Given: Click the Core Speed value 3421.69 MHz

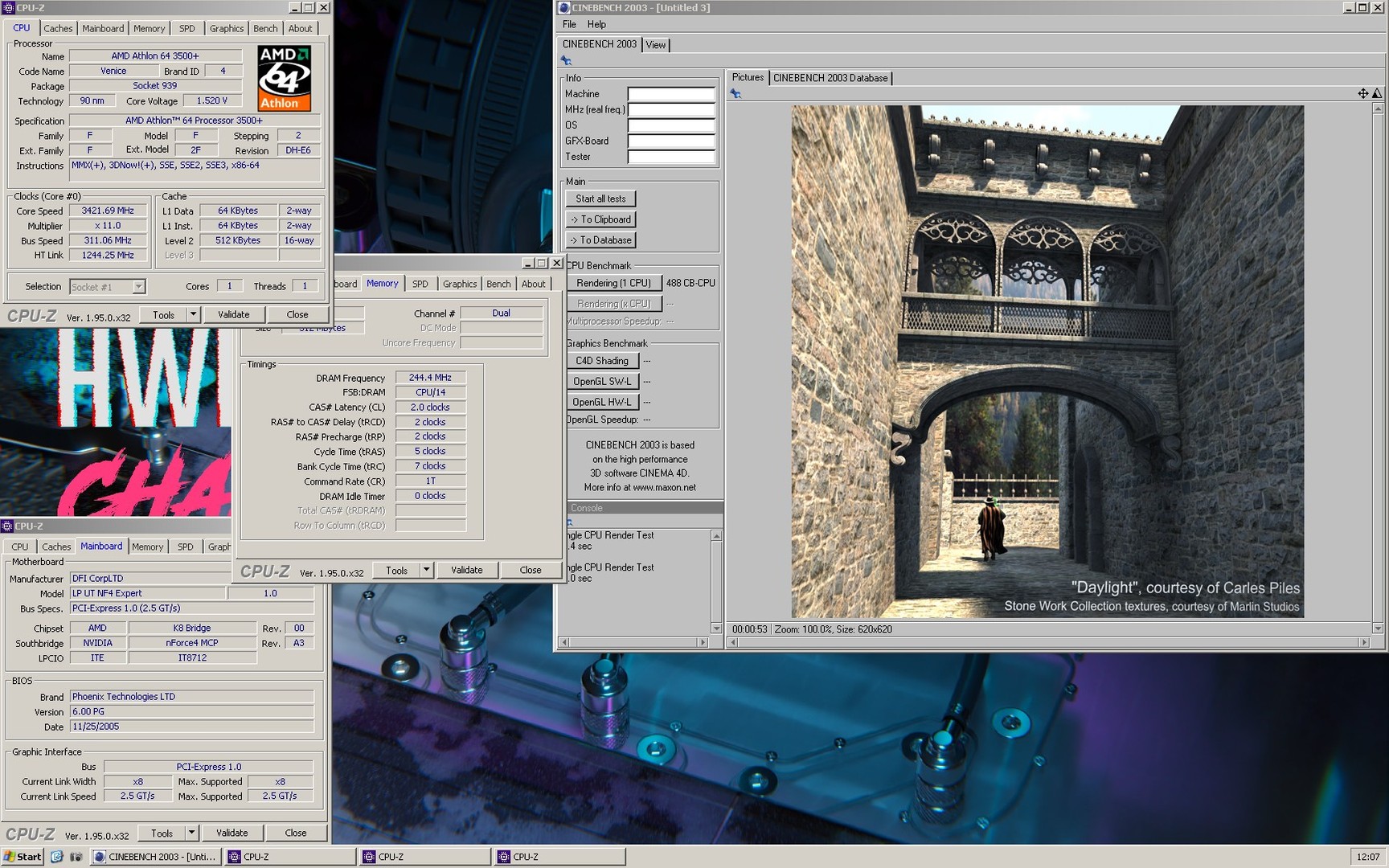Looking at the screenshot, I should pyautogui.click(x=108, y=211).
